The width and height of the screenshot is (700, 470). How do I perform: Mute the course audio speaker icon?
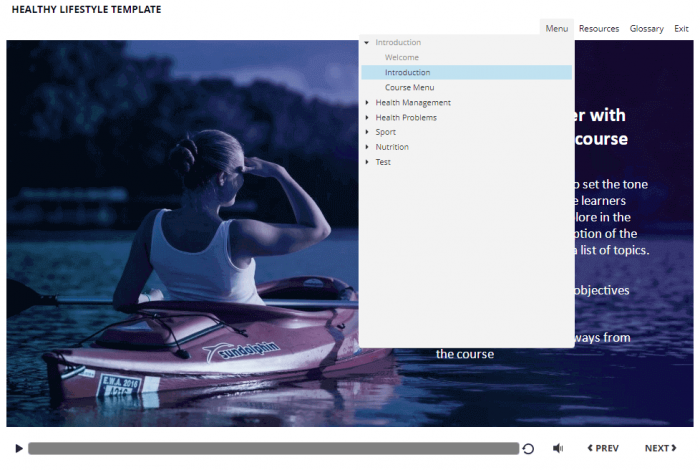tap(558, 449)
